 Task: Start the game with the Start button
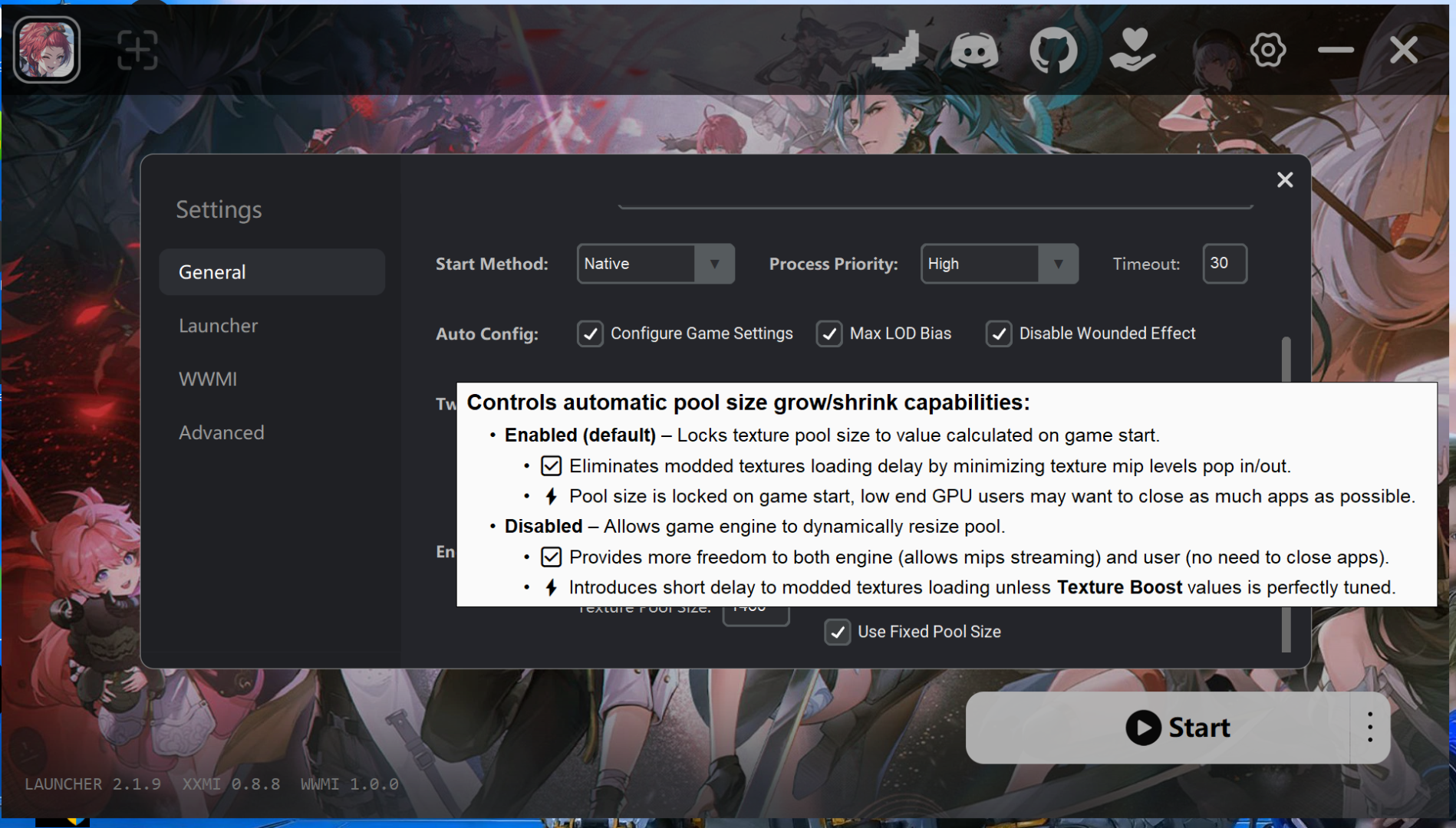[x=1158, y=728]
